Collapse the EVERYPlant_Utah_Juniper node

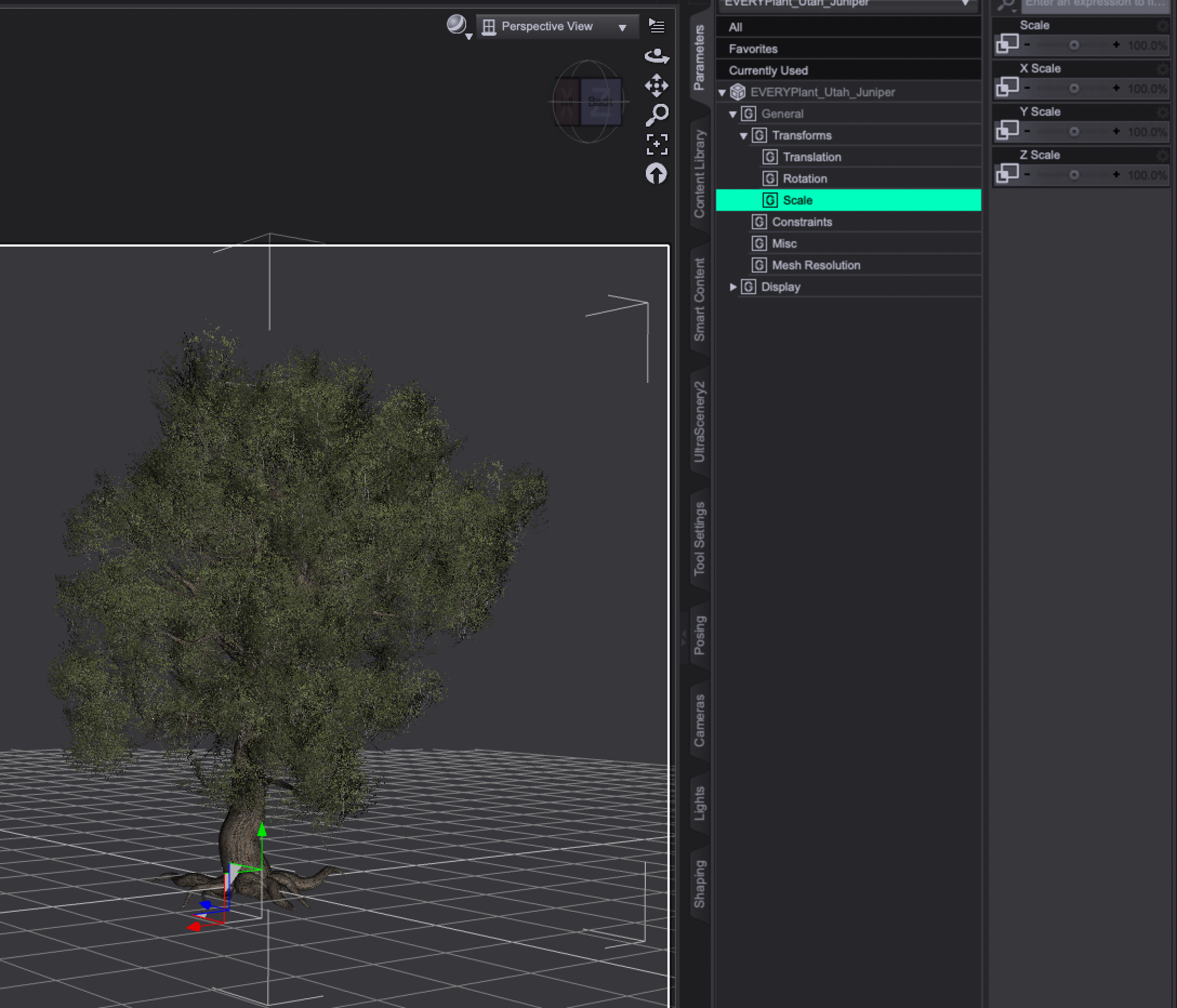coord(722,92)
